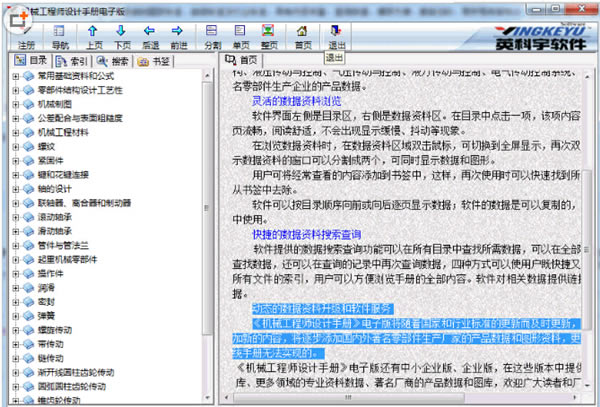This screenshot has height=407, width=600.
Task: Select the 整页 full page view
Action: coord(269,35)
